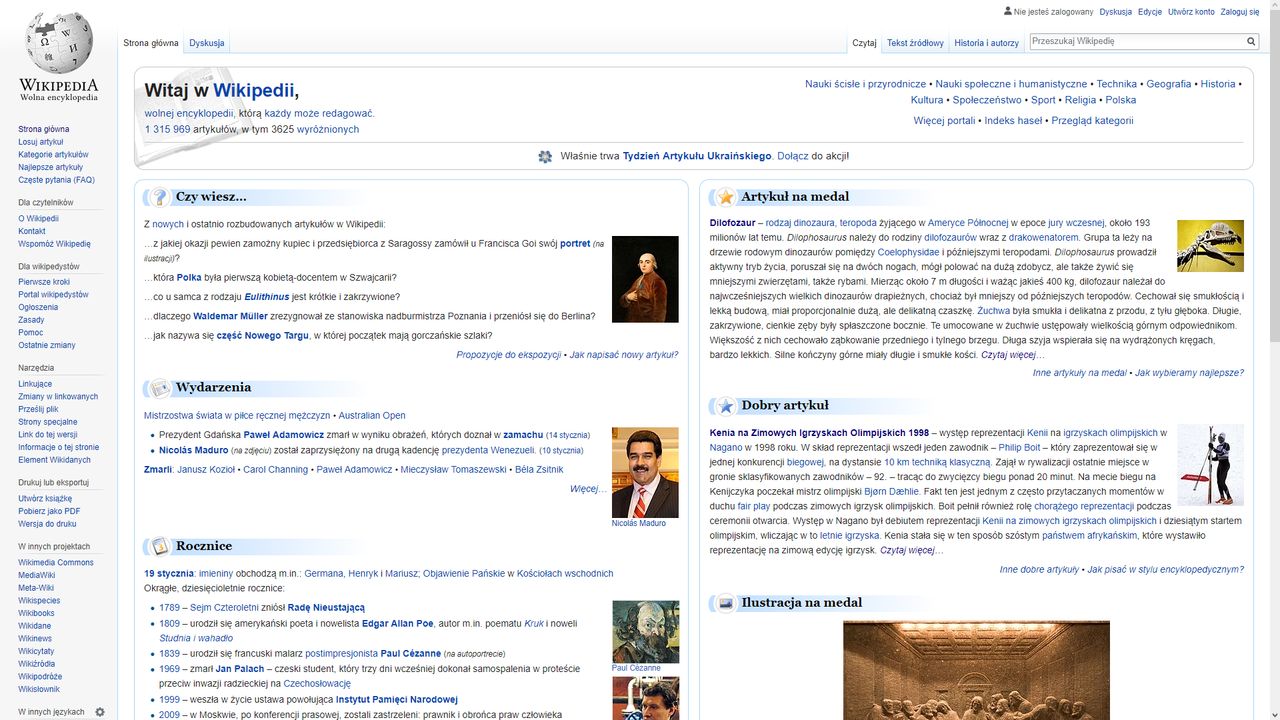Open 'Częste pytania (FAQ)' in the sidebar
This screenshot has width=1280, height=720.
click(56, 180)
